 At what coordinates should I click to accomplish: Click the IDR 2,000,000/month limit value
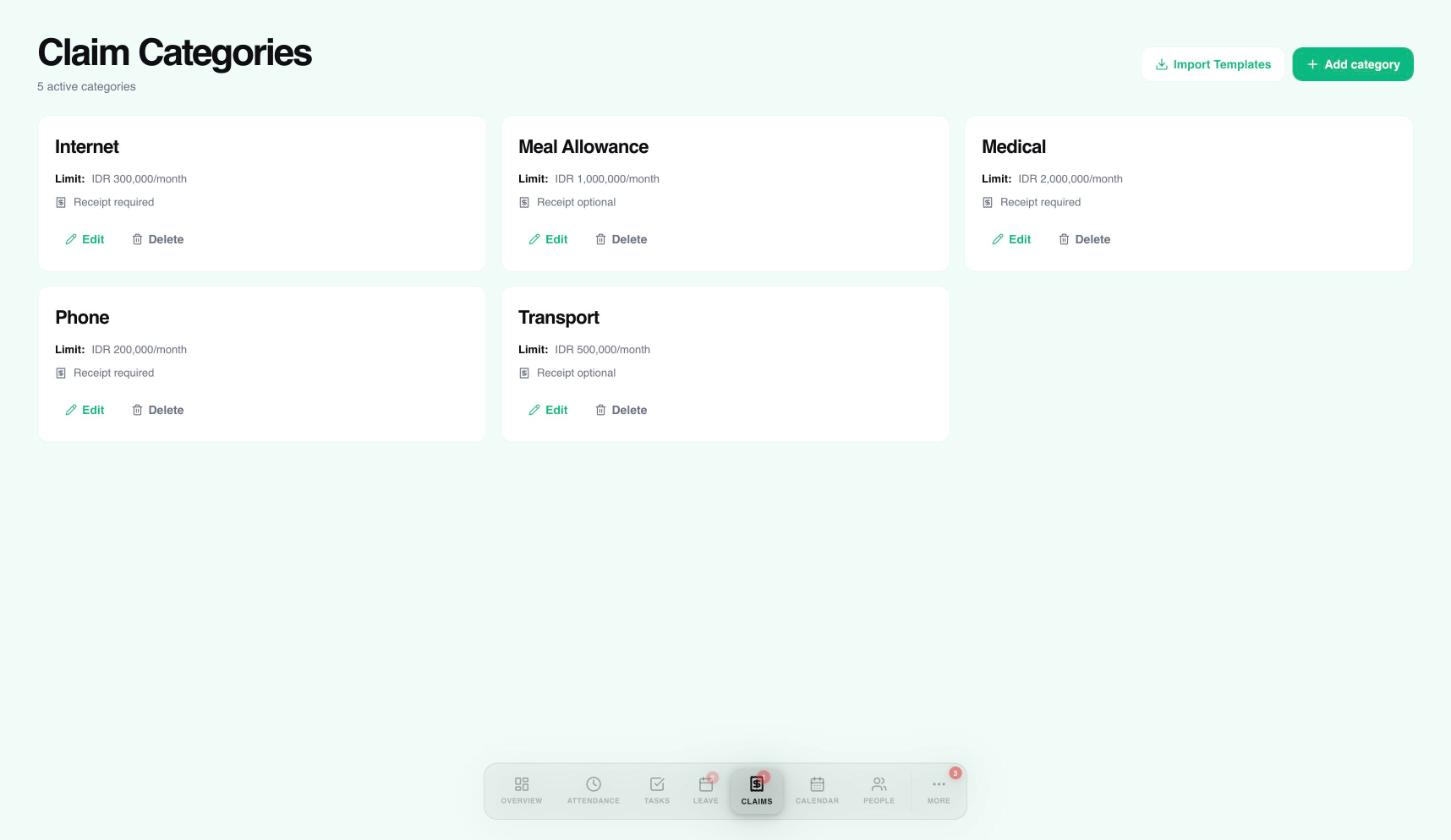tap(1070, 179)
